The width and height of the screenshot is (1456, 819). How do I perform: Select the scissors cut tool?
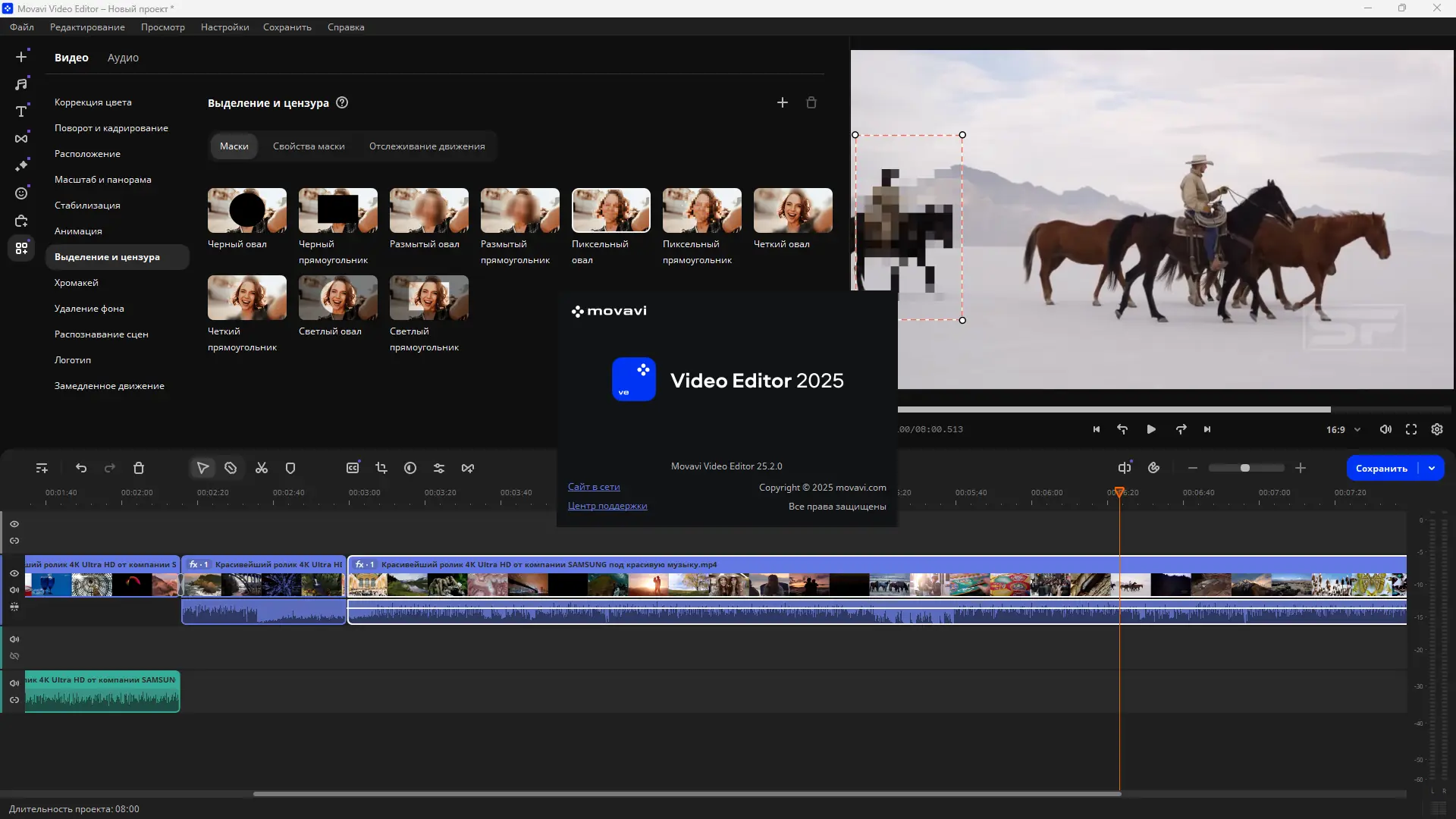click(x=262, y=469)
